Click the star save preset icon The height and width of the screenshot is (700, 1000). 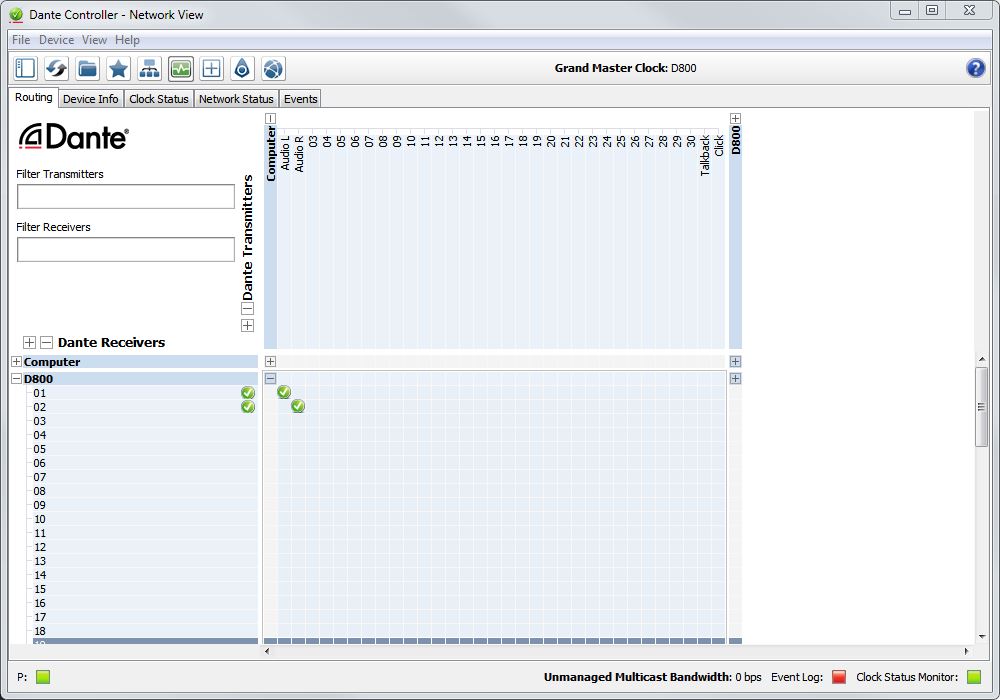pos(118,68)
